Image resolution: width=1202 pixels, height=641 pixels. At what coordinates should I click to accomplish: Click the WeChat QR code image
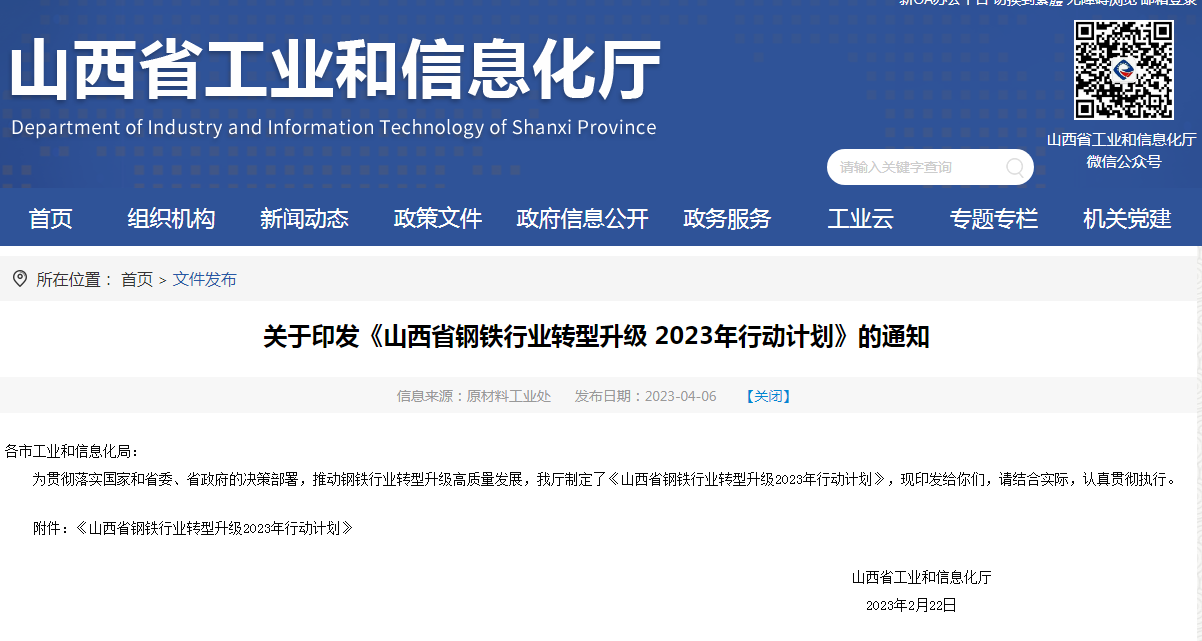(1123, 70)
